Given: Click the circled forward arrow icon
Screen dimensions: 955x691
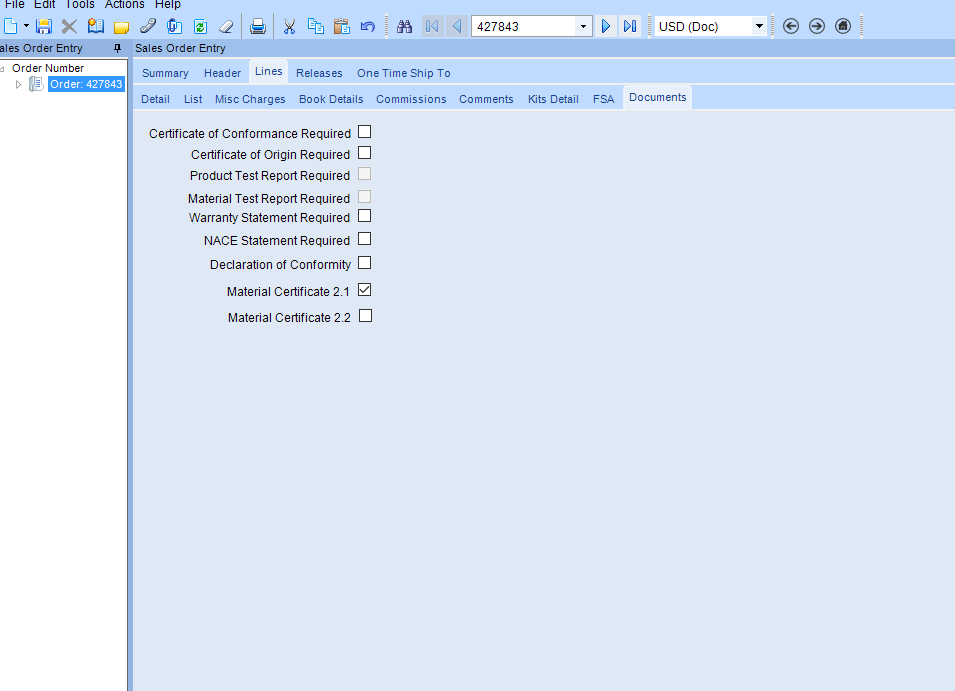Looking at the screenshot, I should pos(817,26).
